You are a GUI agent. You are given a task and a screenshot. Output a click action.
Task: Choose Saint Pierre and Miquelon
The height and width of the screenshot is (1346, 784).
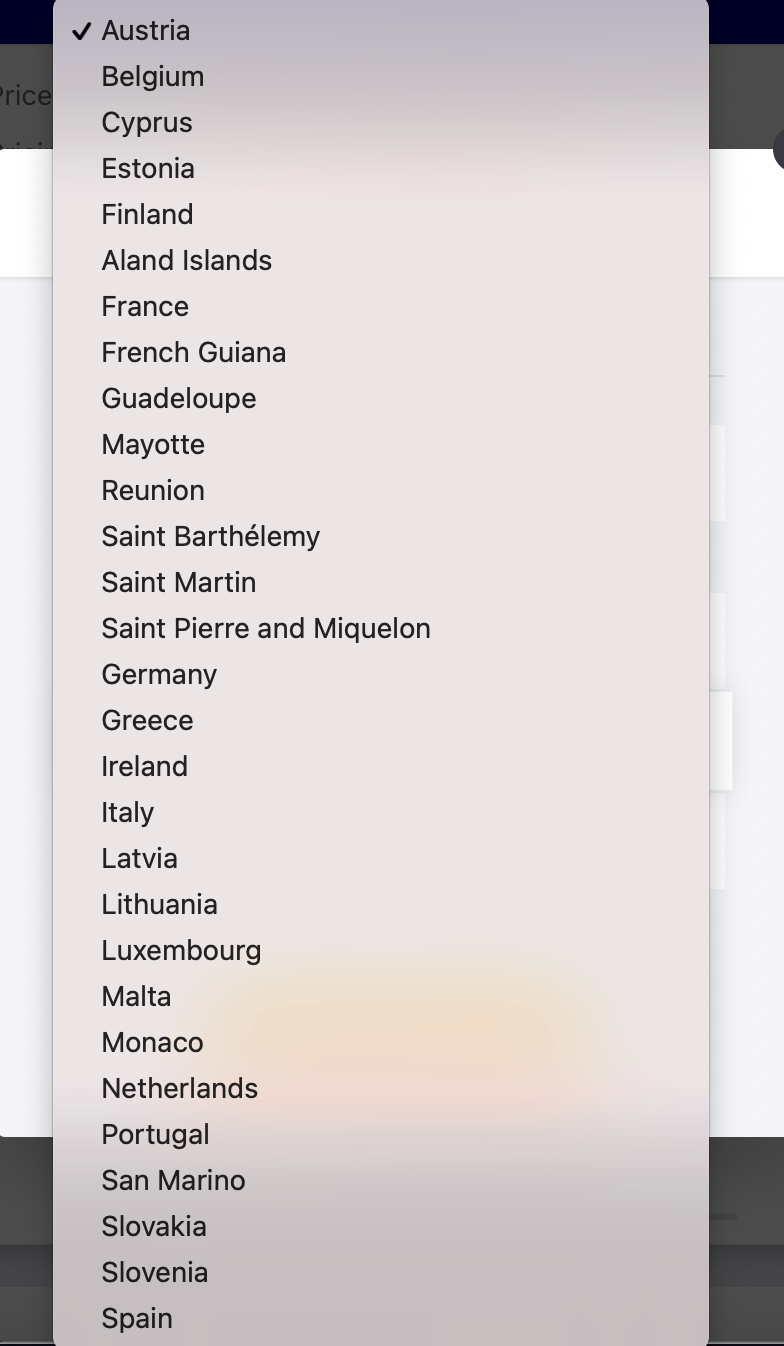(x=266, y=629)
